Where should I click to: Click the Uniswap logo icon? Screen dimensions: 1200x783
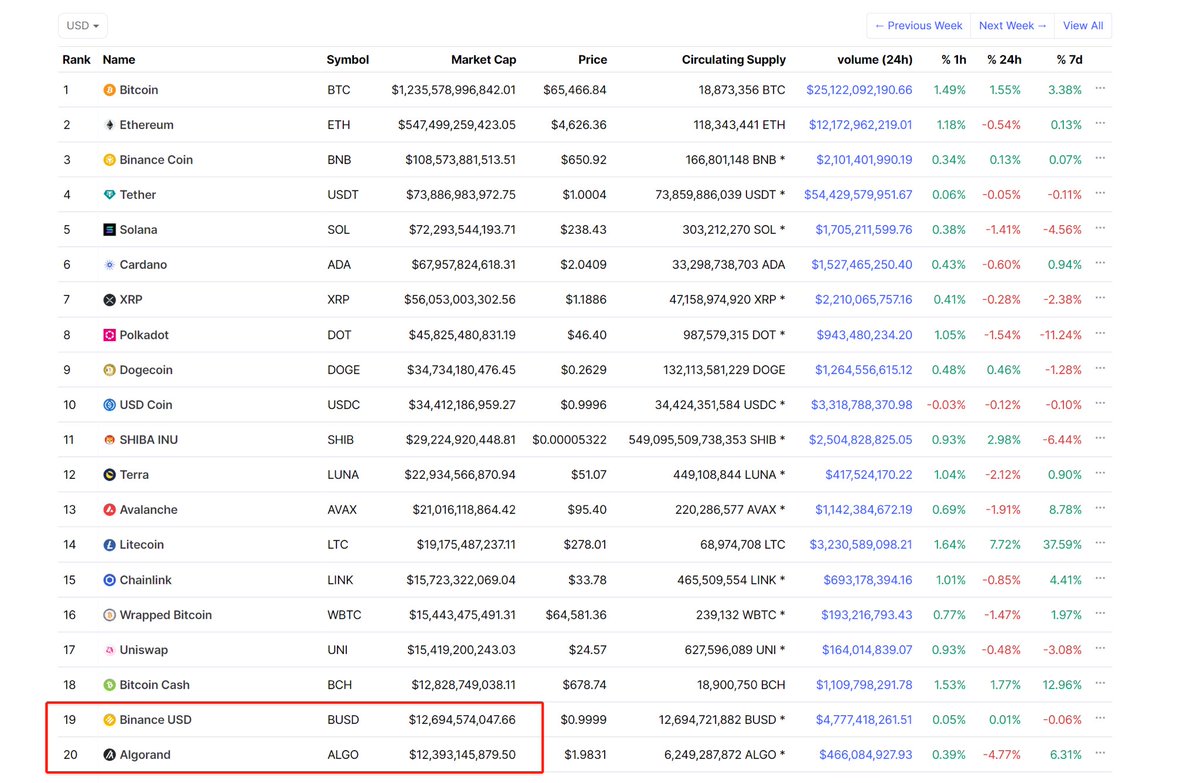[x=110, y=650]
